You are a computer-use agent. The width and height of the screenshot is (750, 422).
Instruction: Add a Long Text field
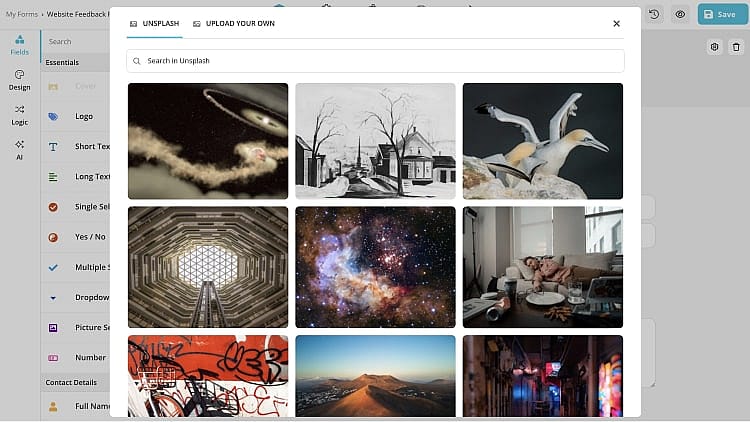click(76, 177)
